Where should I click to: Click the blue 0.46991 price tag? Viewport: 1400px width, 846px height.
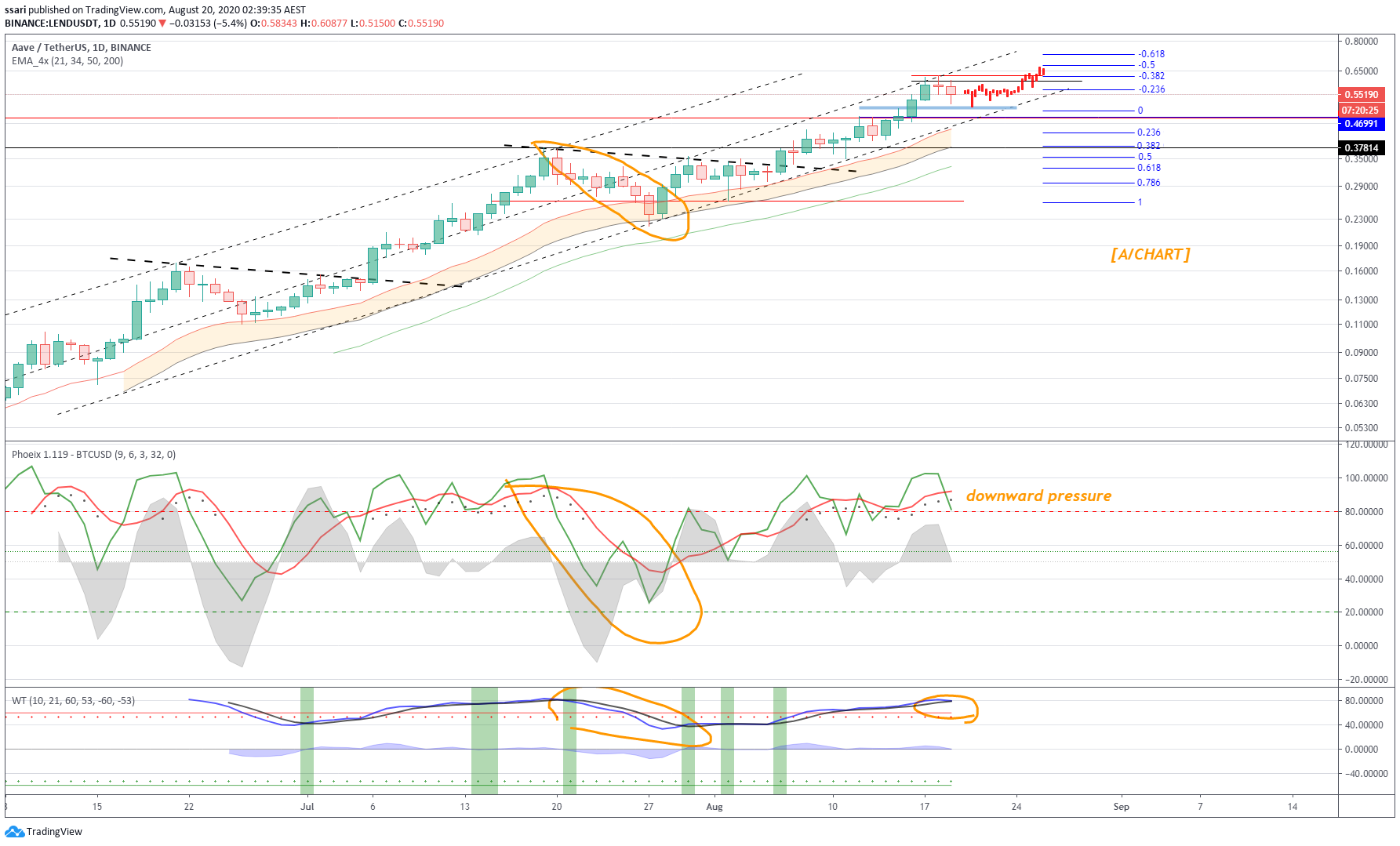coord(1362,124)
